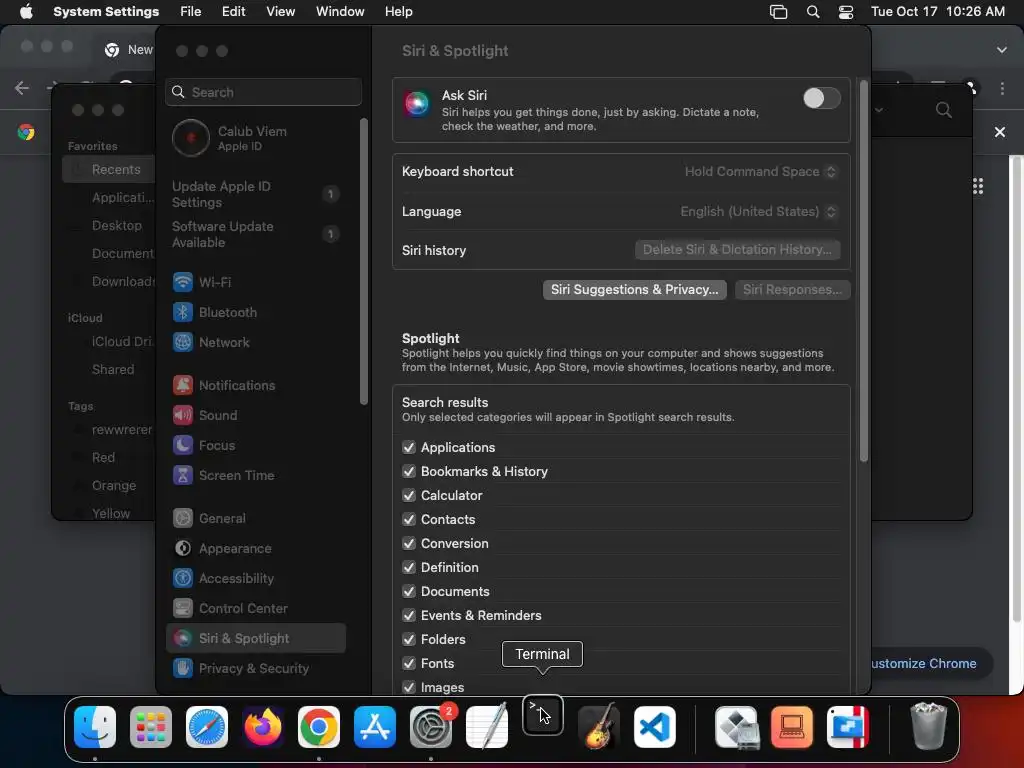The image size is (1024, 768).
Task: Open Language dropdown for Siri
Action: pos(759,212)
